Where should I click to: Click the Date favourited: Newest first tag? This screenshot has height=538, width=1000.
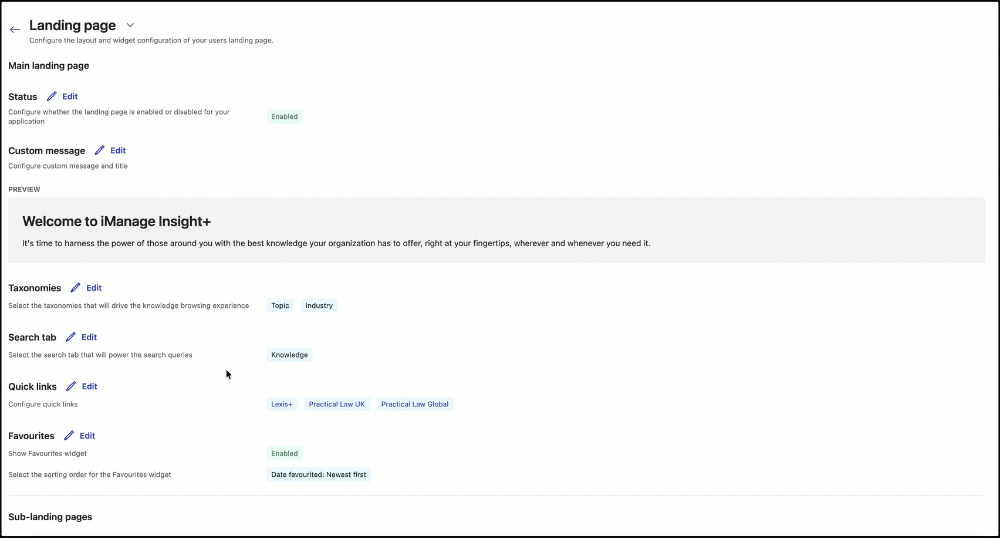pyautogui.click(x=319, y=475)
